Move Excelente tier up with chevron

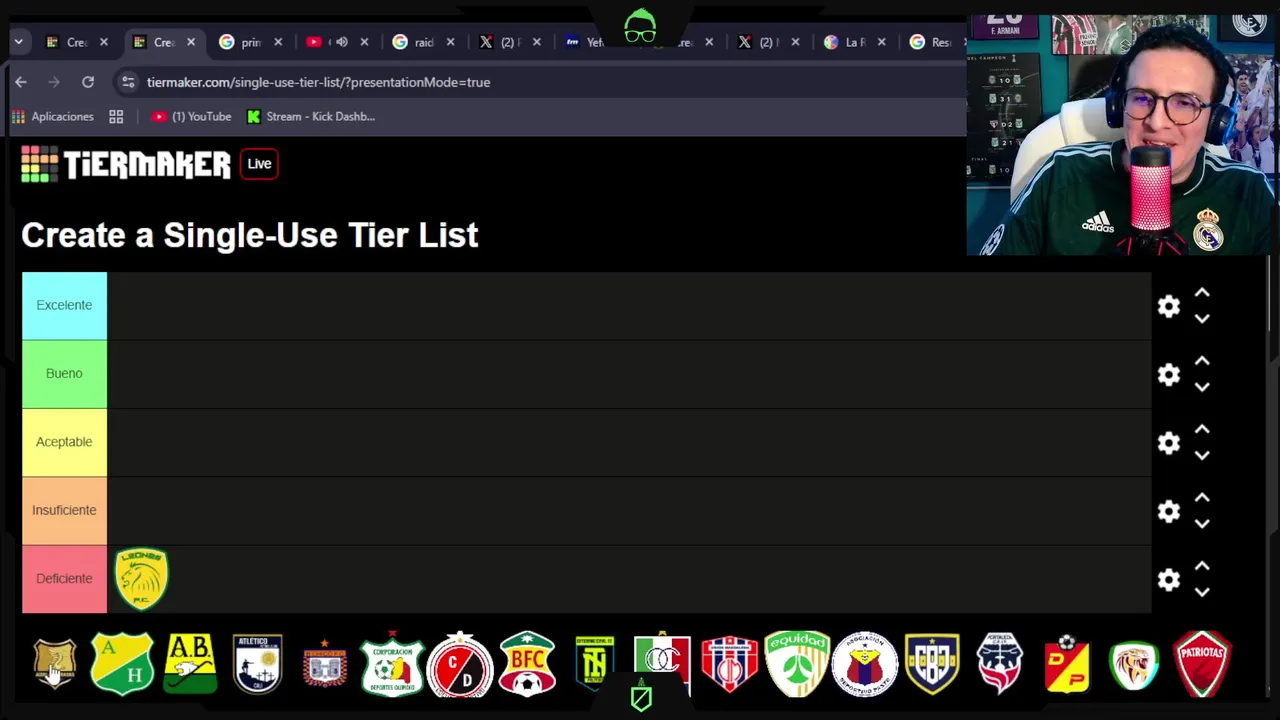pyautogui.click(x=1202, y=293)
